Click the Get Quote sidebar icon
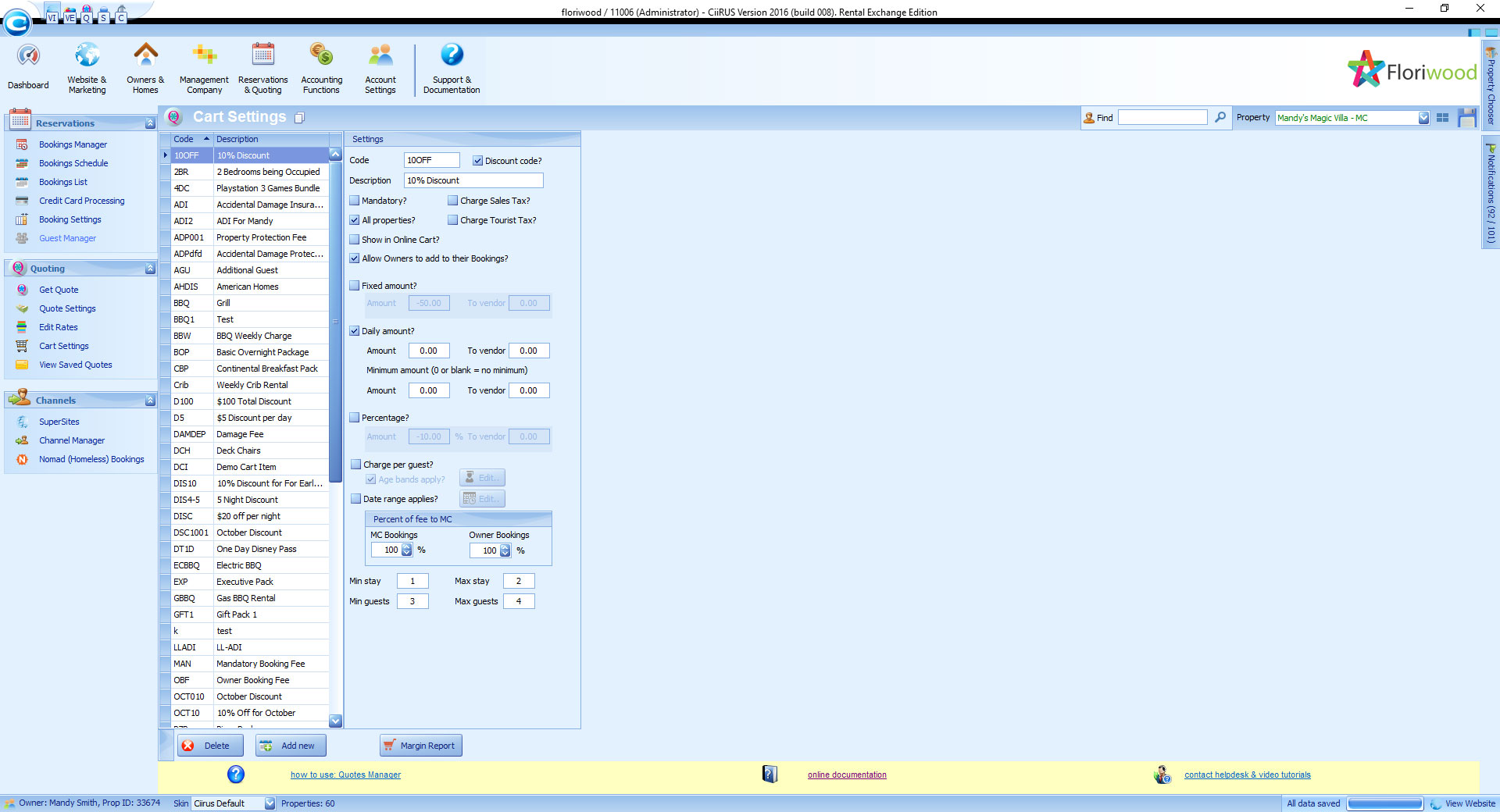Viewport: 1500px width, 812px height. (22, 290)
